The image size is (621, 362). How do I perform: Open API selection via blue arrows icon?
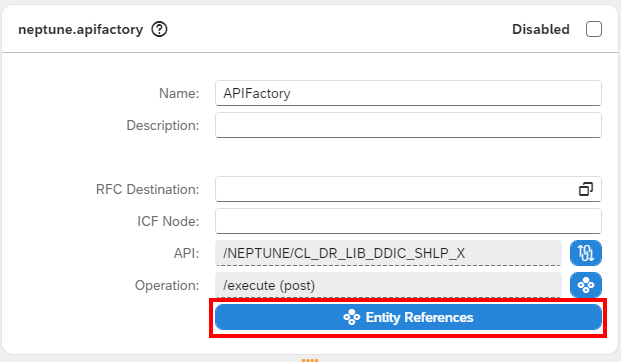coord(586,253)
